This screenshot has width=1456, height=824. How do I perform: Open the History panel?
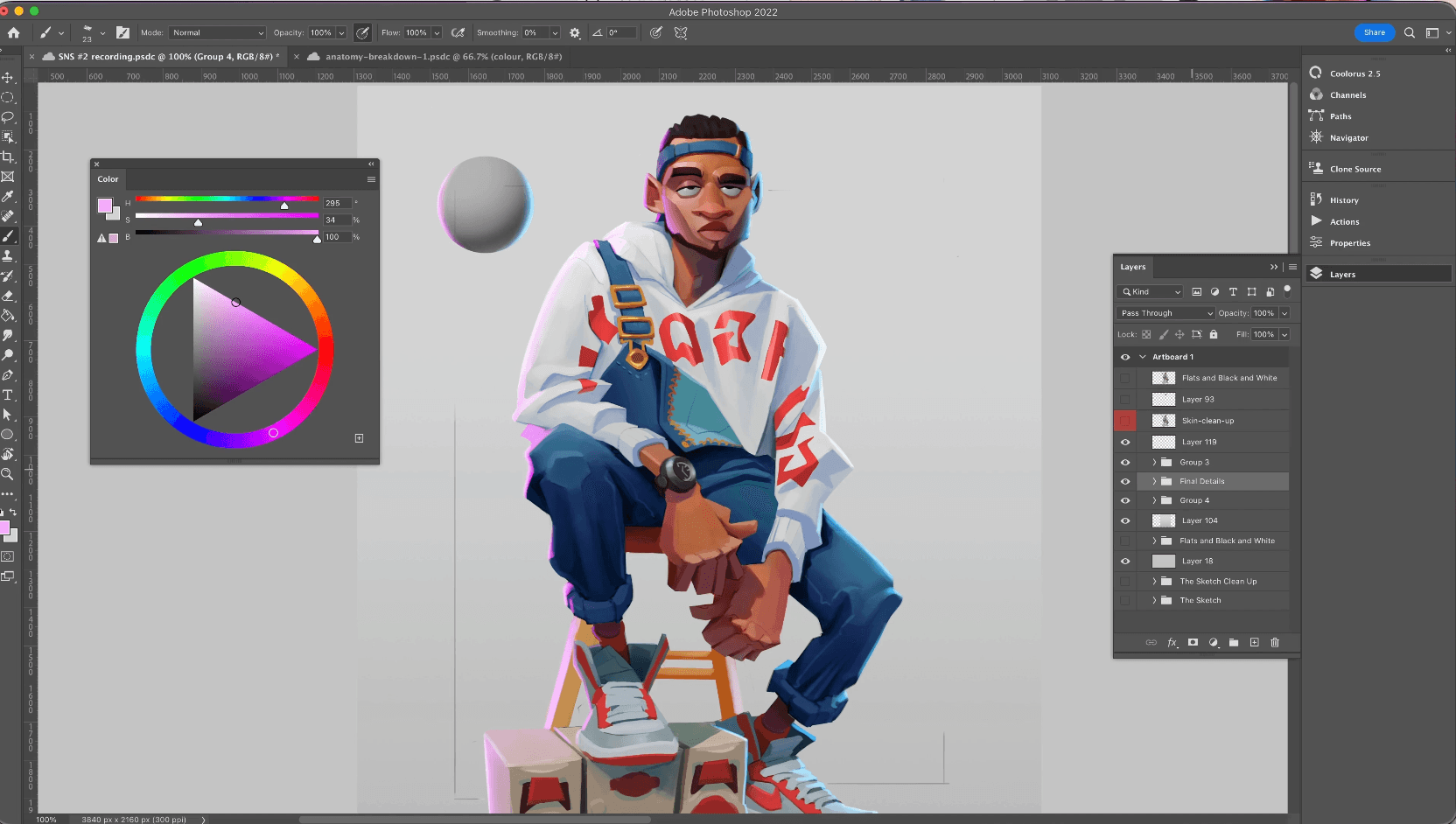(x=1344, y=200)
